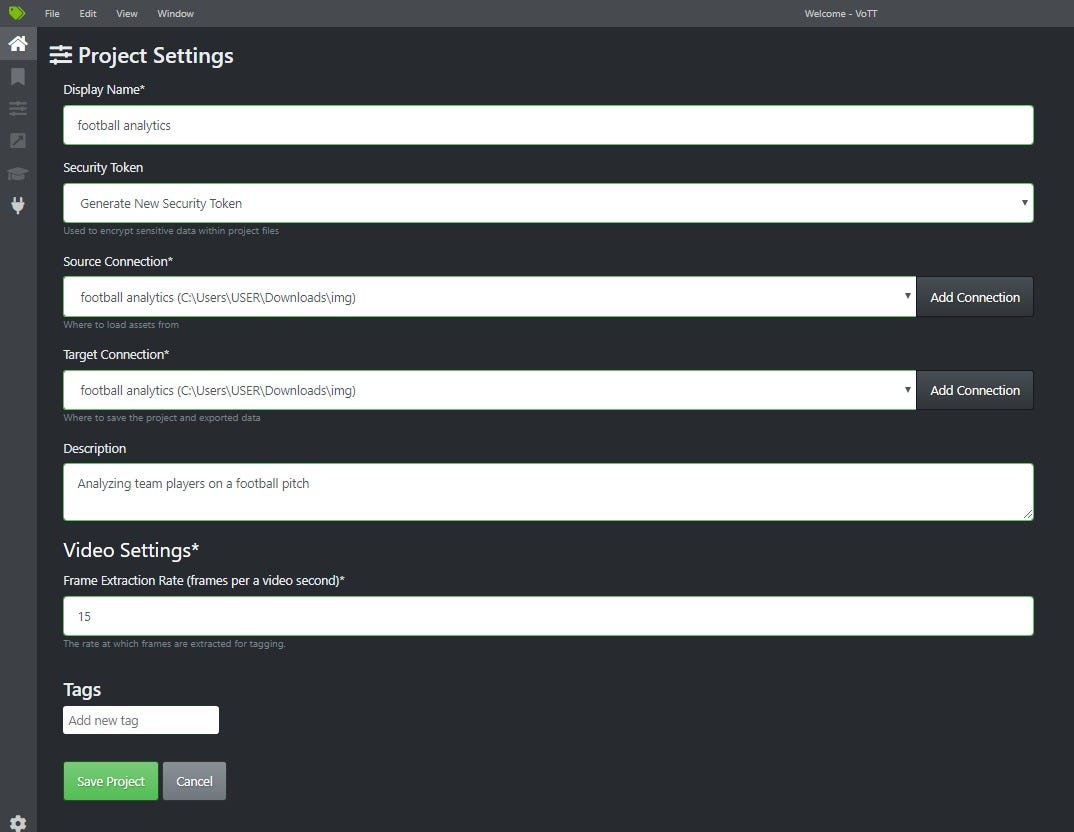The image size is (1074, 832).
Task: Expand the Source Connection dropdown
Action: point(490,296)
